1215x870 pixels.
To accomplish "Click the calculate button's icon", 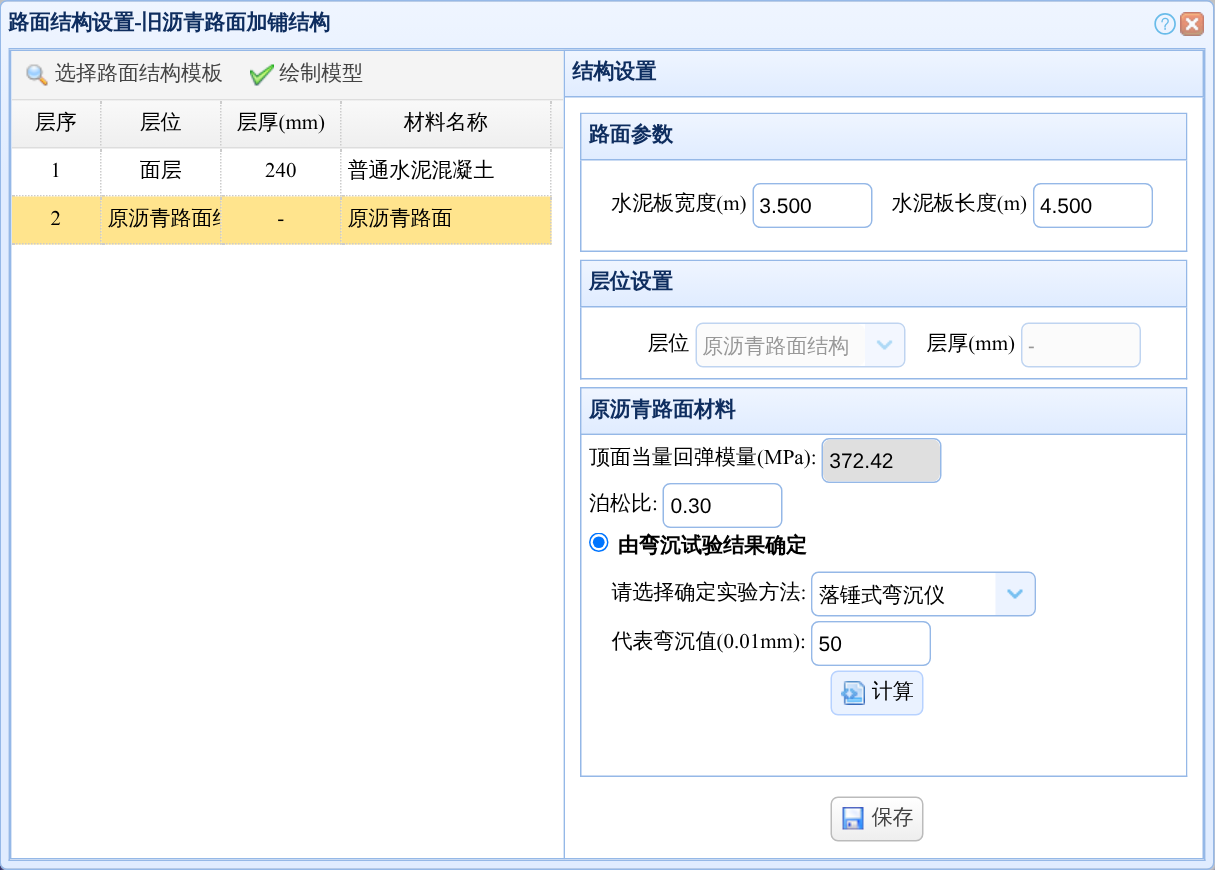I will pyautogui.click(x=853, y=693).
